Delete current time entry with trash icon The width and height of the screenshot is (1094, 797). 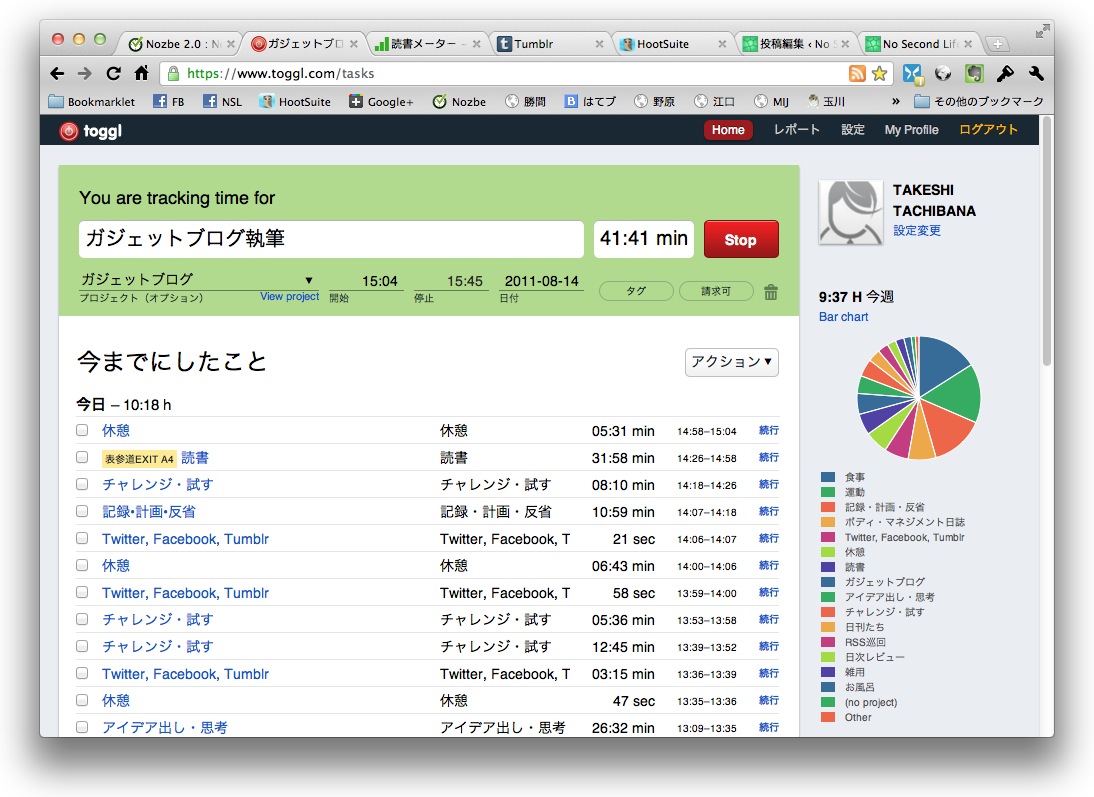(771, 292)
